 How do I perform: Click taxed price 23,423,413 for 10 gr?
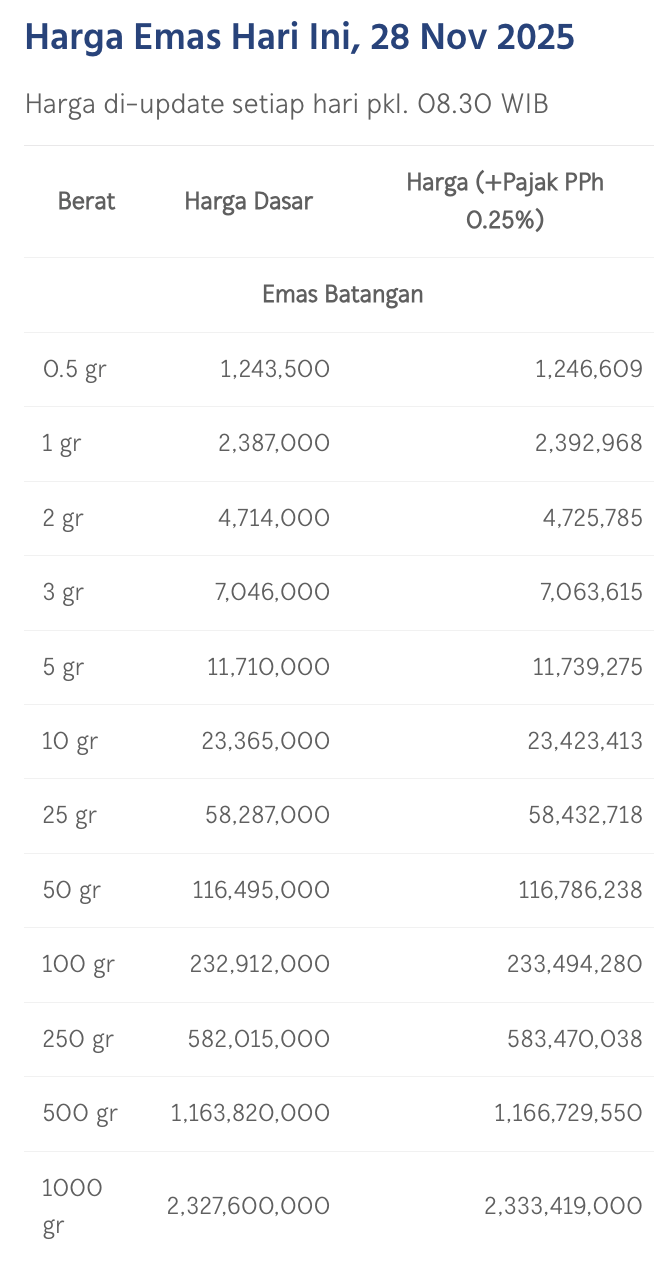click(x=585, y=741)
